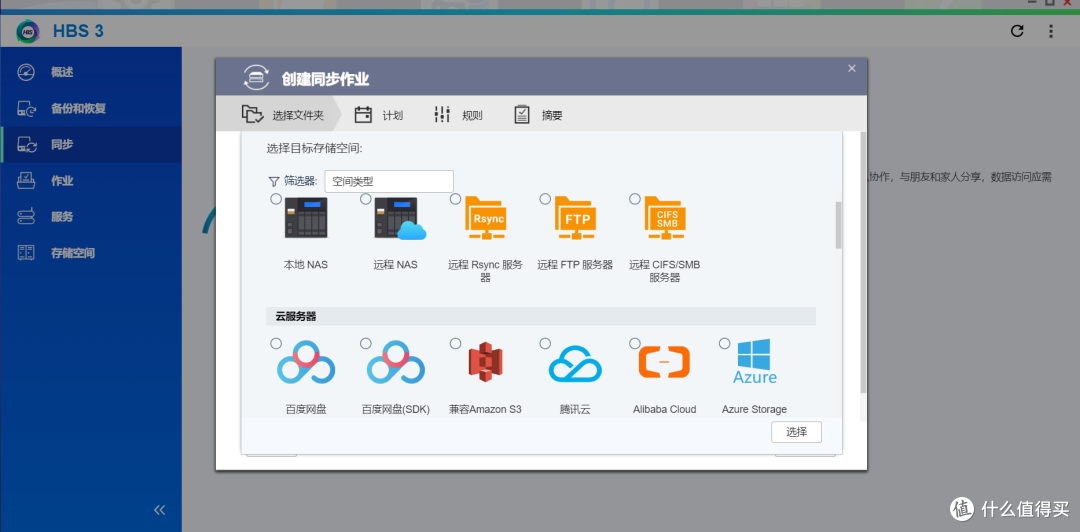Select the 远程 CIFS/SMB 服务器 radio button
Screen dimensions: 1080x532
[x=635, y=198]
